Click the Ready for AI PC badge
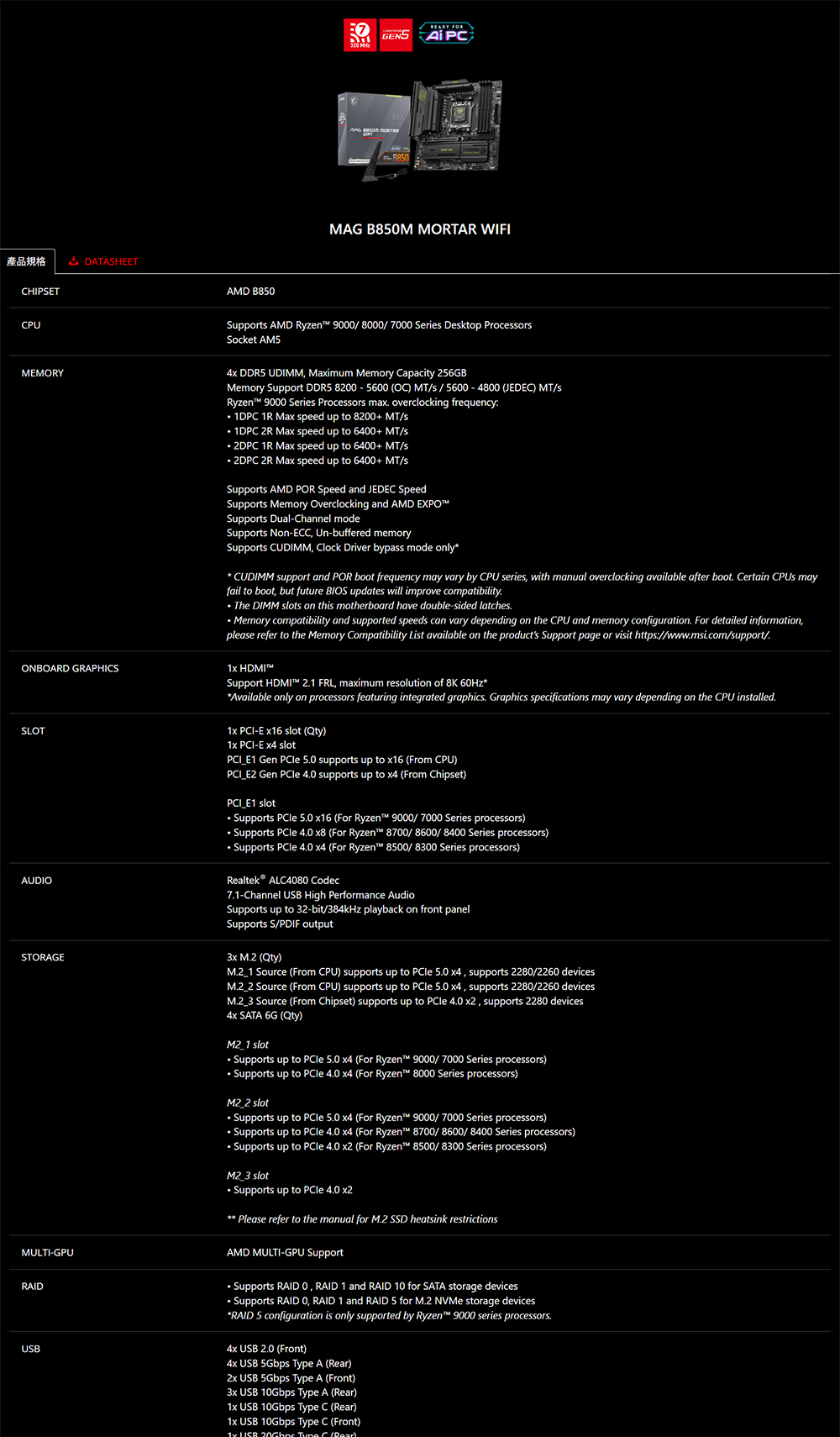840x1437 pixels. tap(447, 33)
